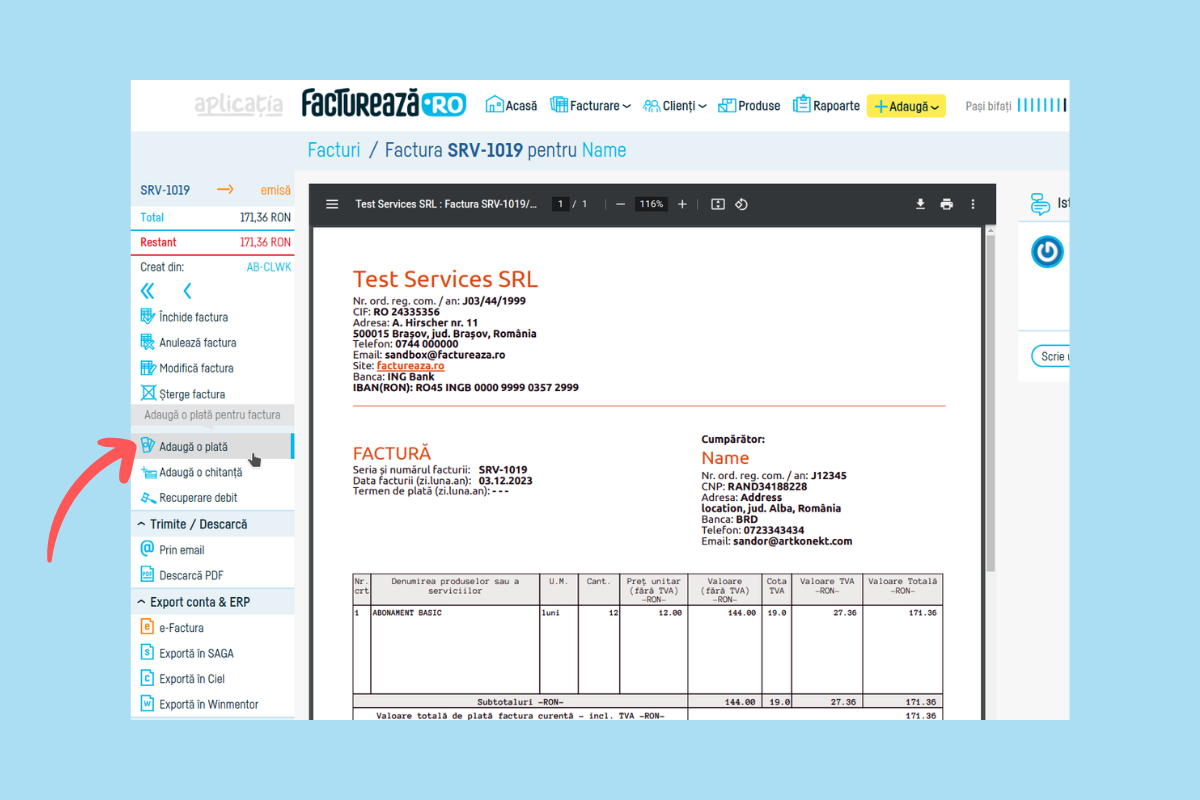The image size is (1200, 800).
Task: Open the factureaza.ro site link in invoice
Action: pos(410,366)
